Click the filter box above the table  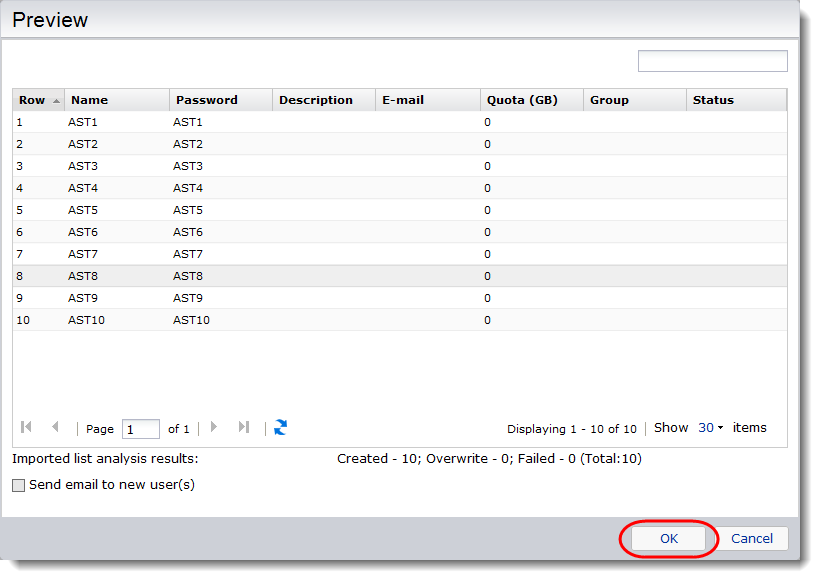tap(712, 61)
